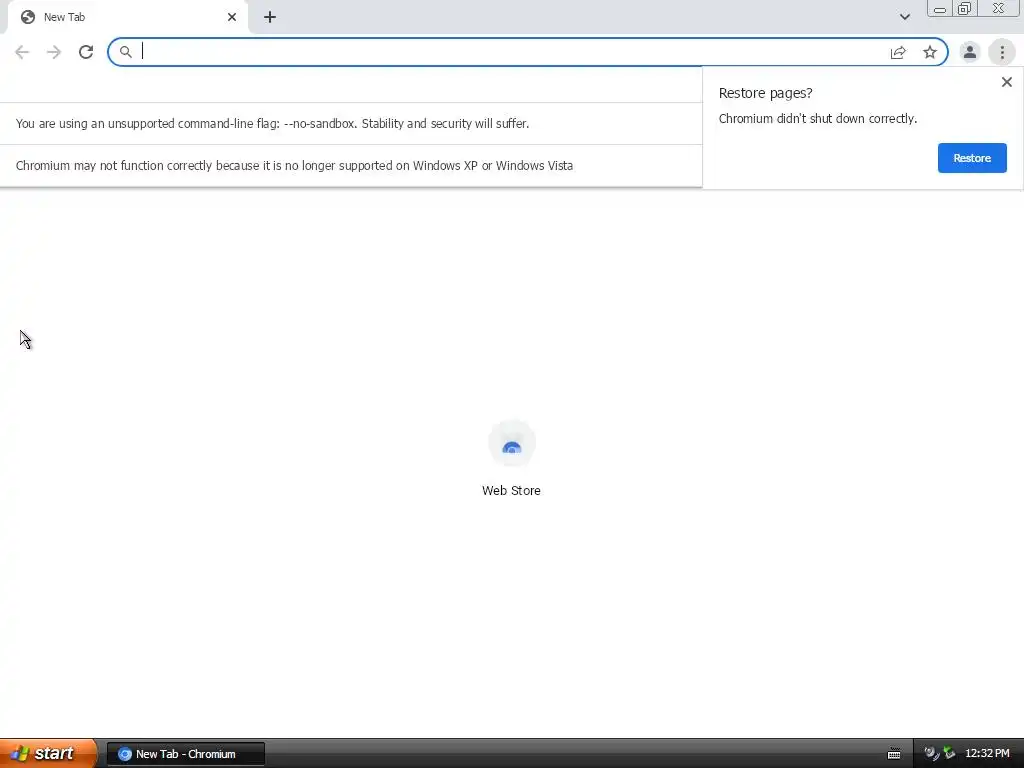Click the forward navigation arrow
The image size is (1024, 768).
[54, 52]
